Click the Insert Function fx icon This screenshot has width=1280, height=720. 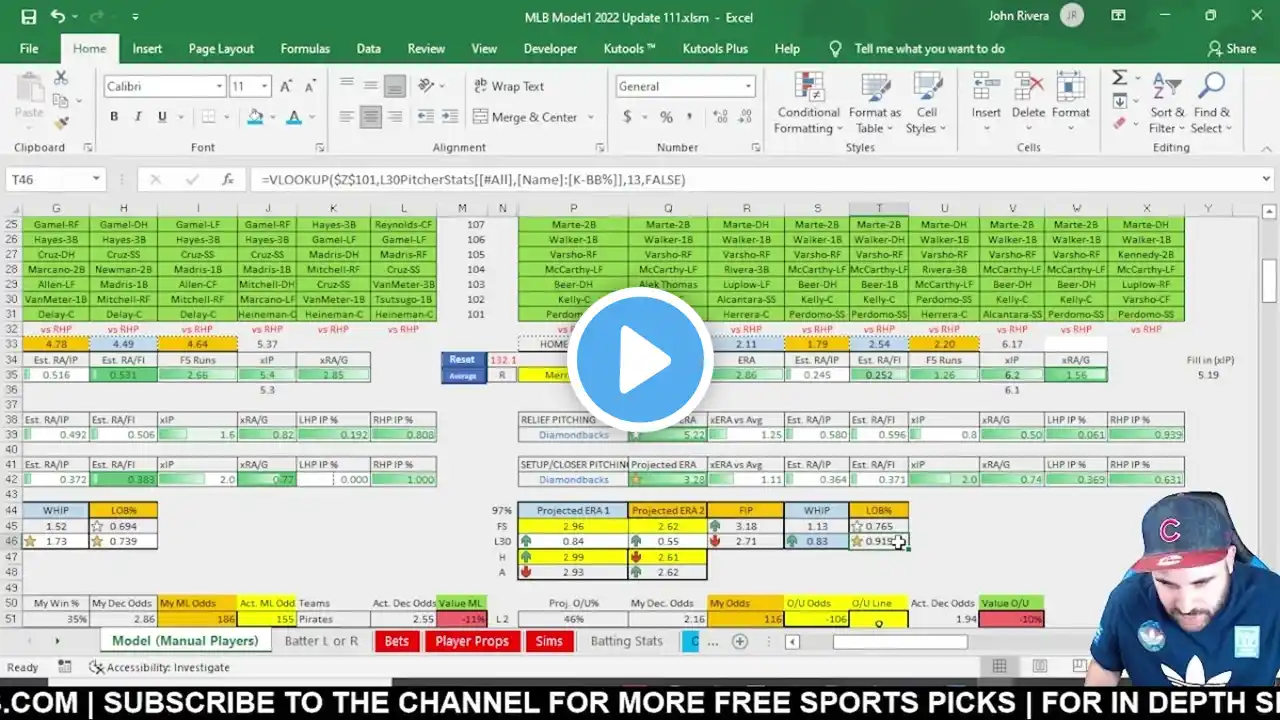tap(228, 180)
